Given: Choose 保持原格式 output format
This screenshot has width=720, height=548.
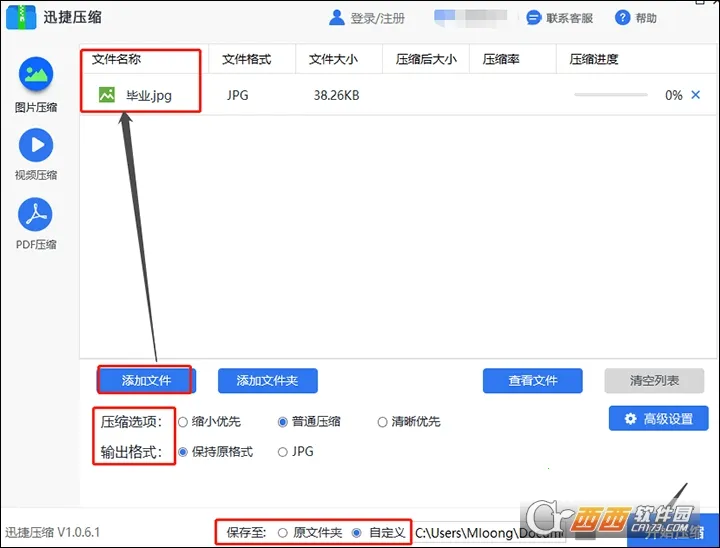Looking at the screenshot, I should pos(183,452).
